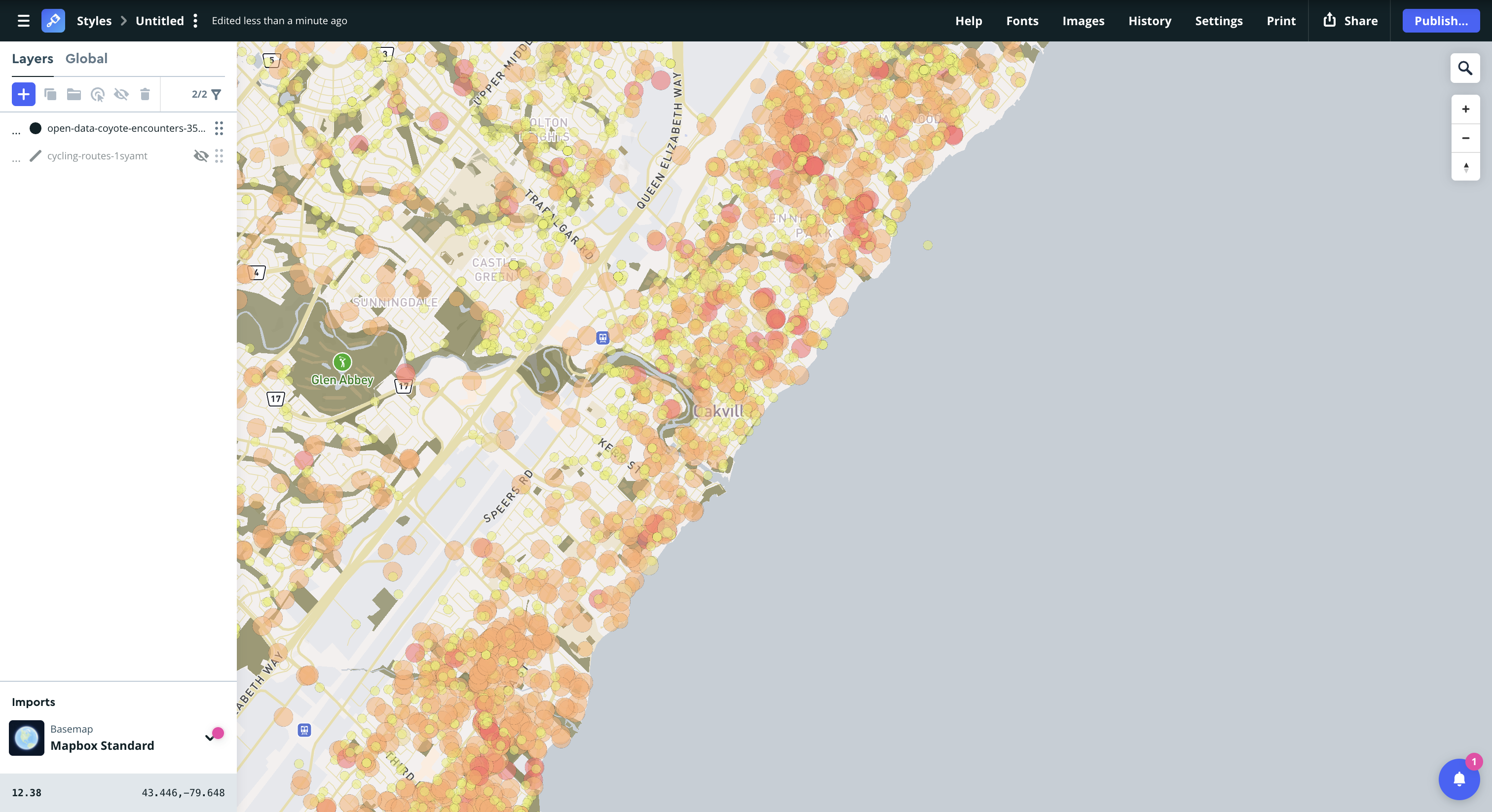The image size is (1492, 812).
Task: Switch to the Global tab
Action: [x=86, y=58]
